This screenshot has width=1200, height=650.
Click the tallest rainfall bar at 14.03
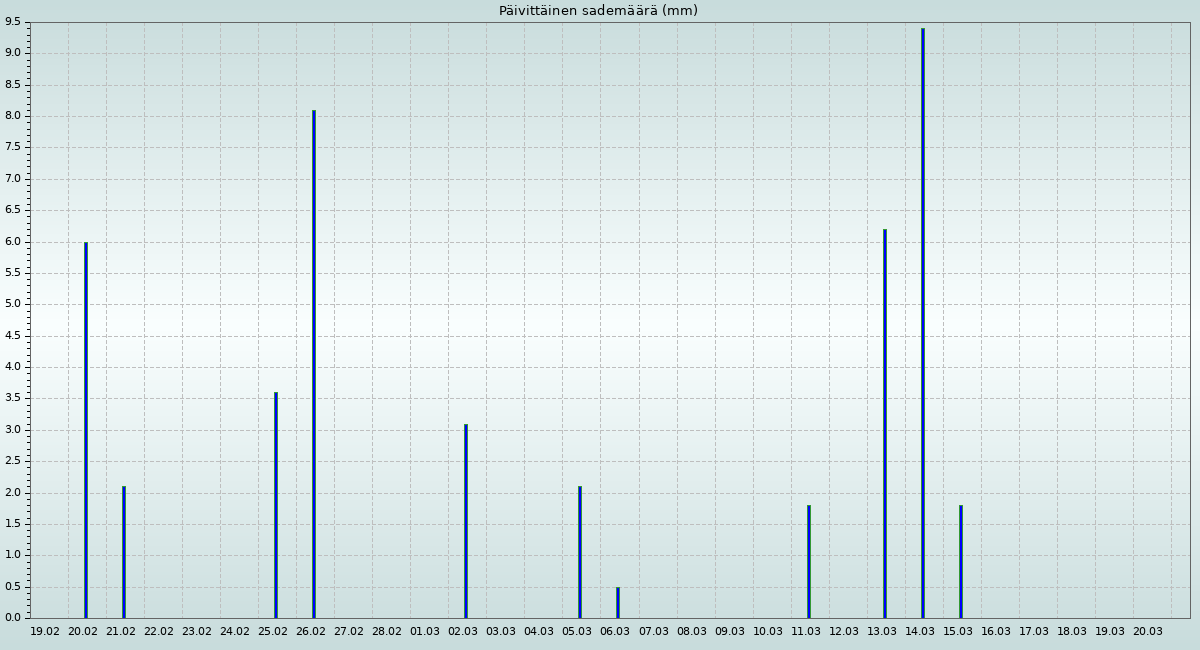[923, 322]
